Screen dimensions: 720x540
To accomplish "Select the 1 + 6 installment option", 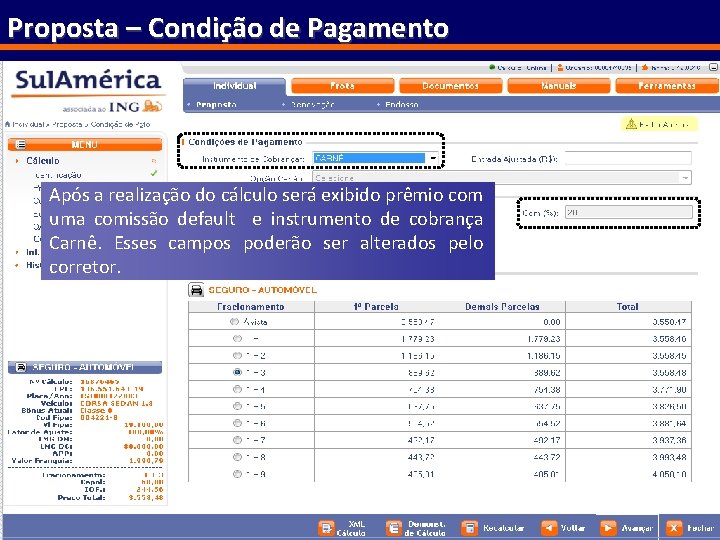I will (237, 423).
